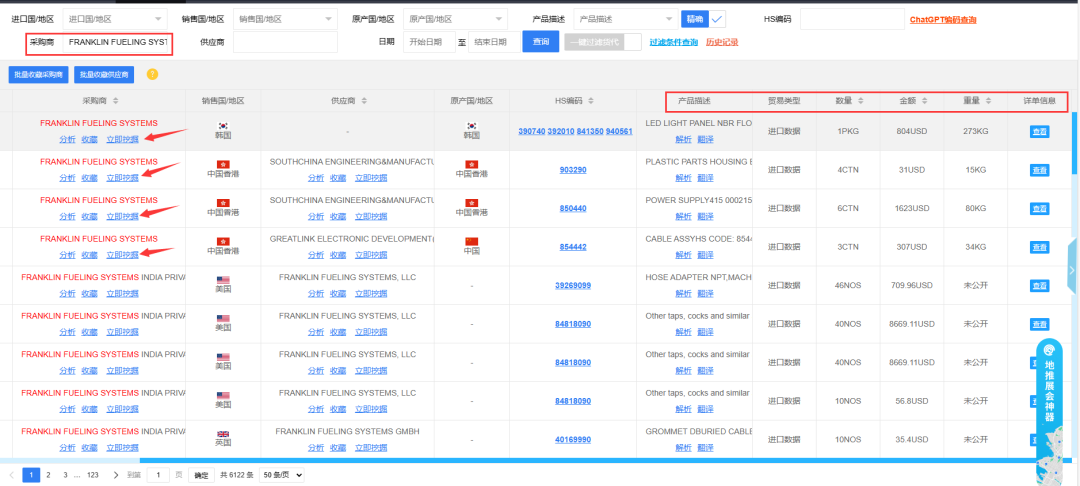Toggle the 精确 checkmark next to product description
Image resolution: width=1080 pixels, height=486 pixels.
tap(718, 19)
